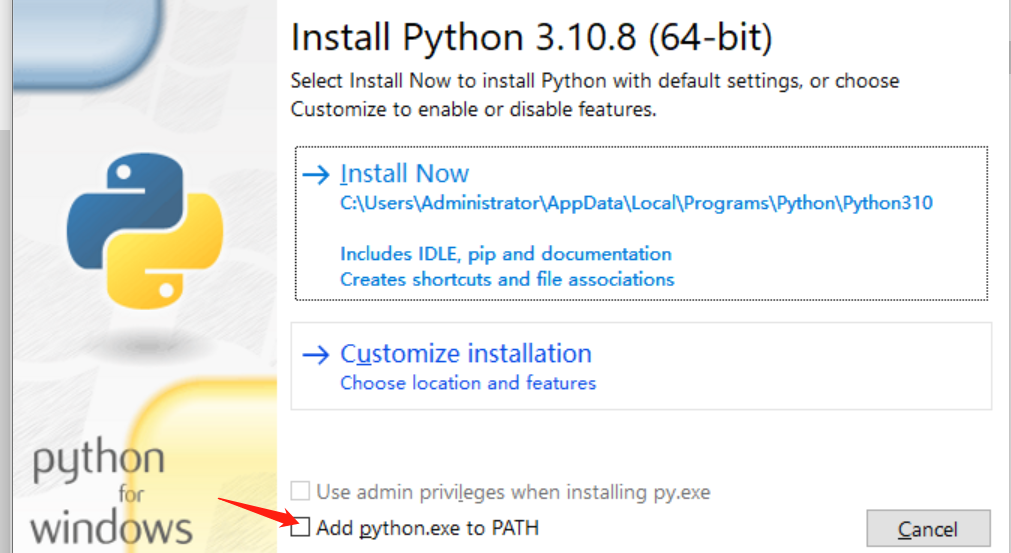Screen dimensions: 1011x553
Task: Click 'Includes IDLE, pip and documentation' line
Action: click(x=506, y=254)
